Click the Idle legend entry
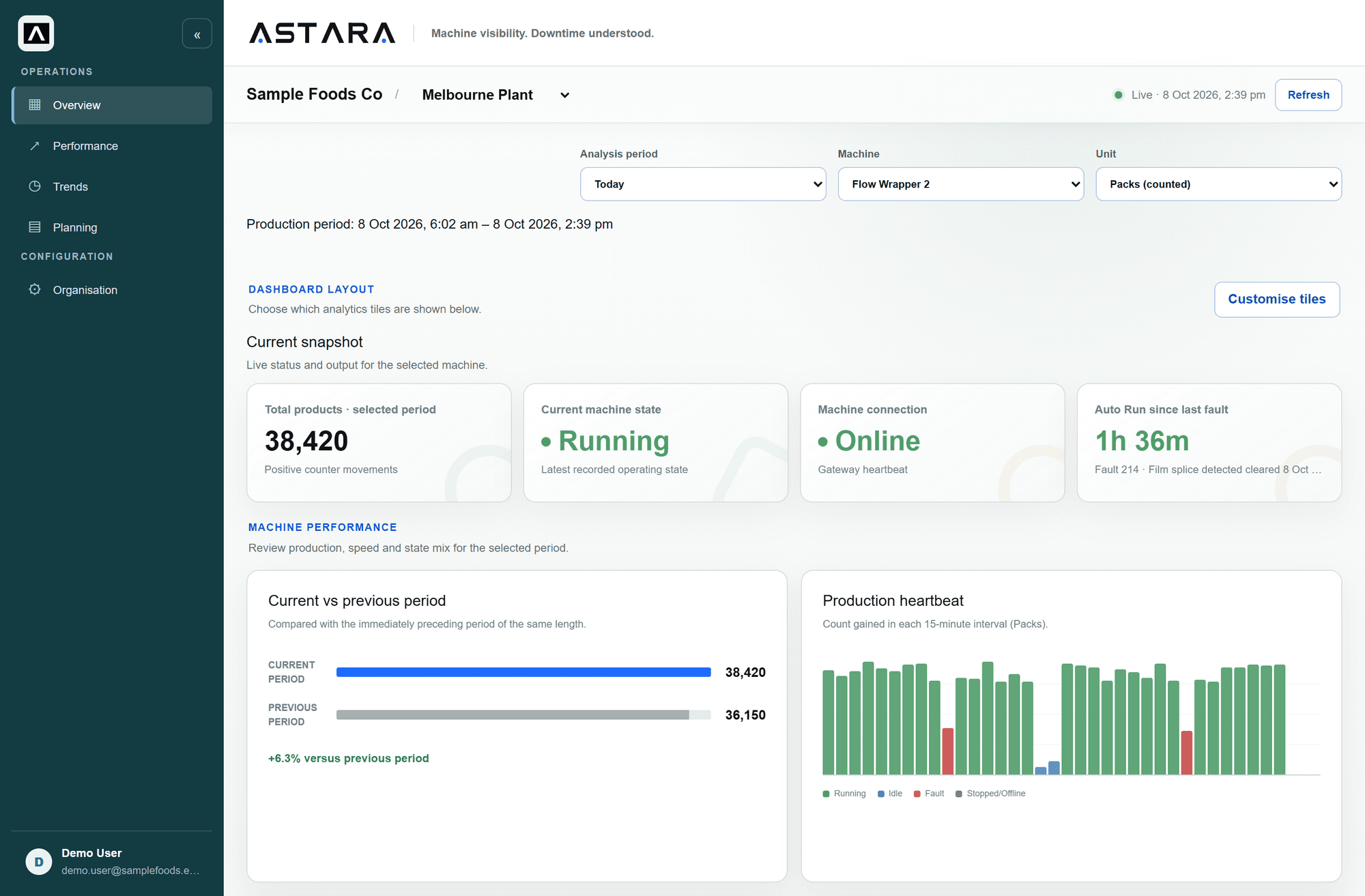1365x896 pixels. [x=890, y=794]
